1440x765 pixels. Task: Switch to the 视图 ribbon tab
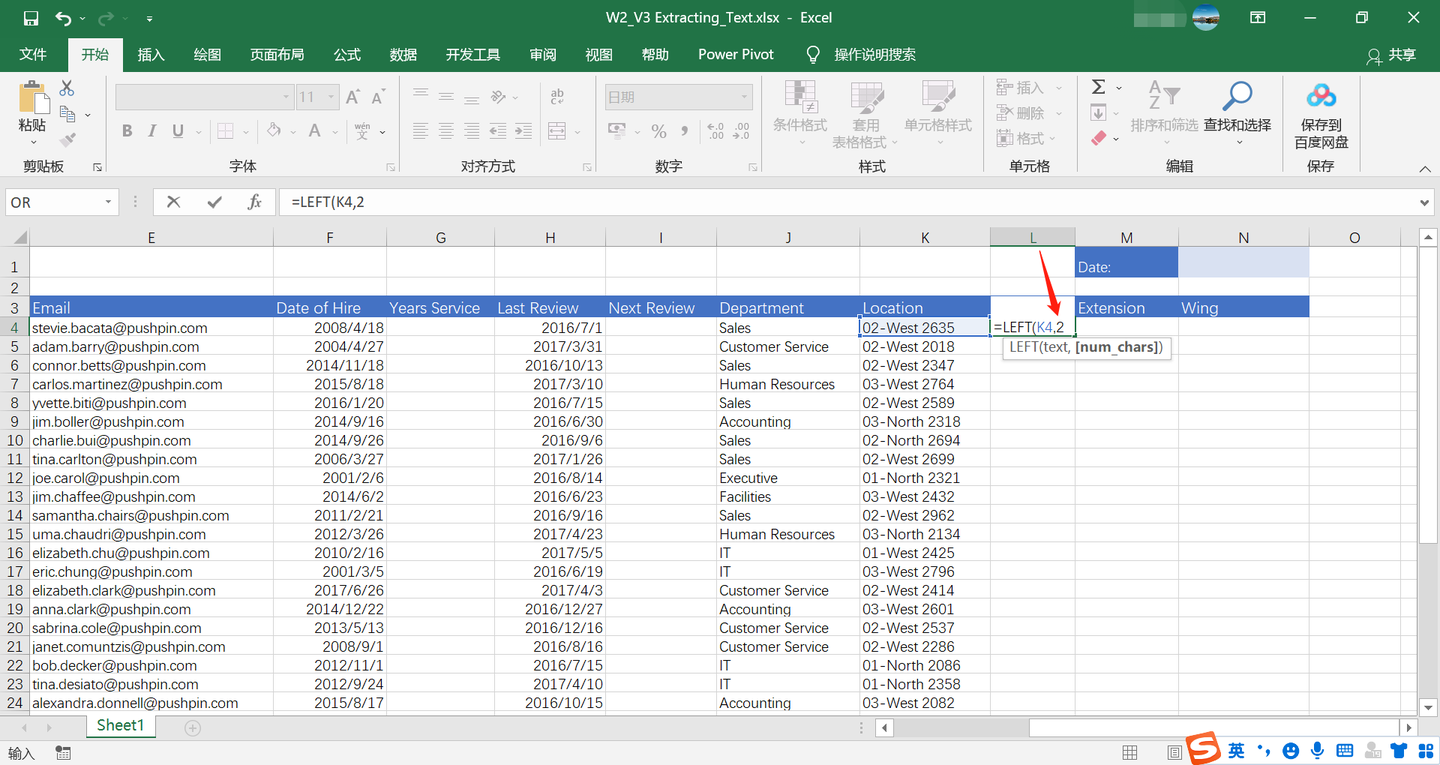click(x=599, y=55)
